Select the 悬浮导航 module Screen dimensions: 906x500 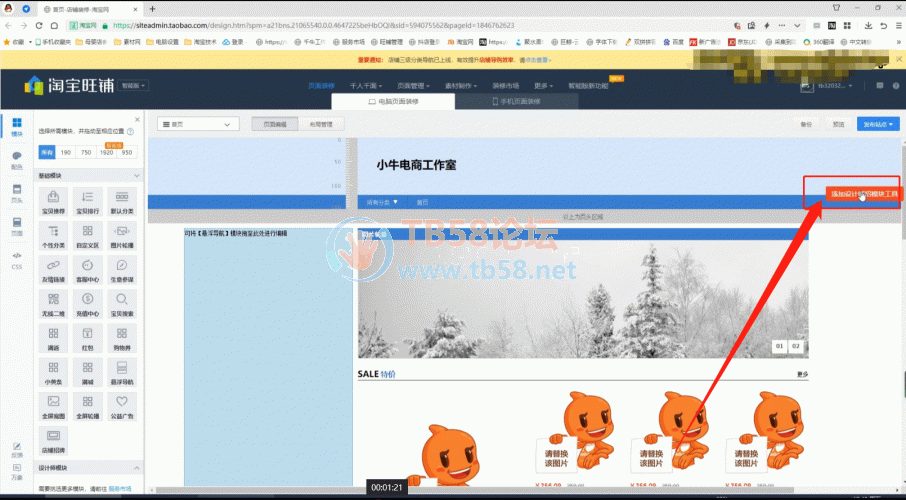pos(122,372)
